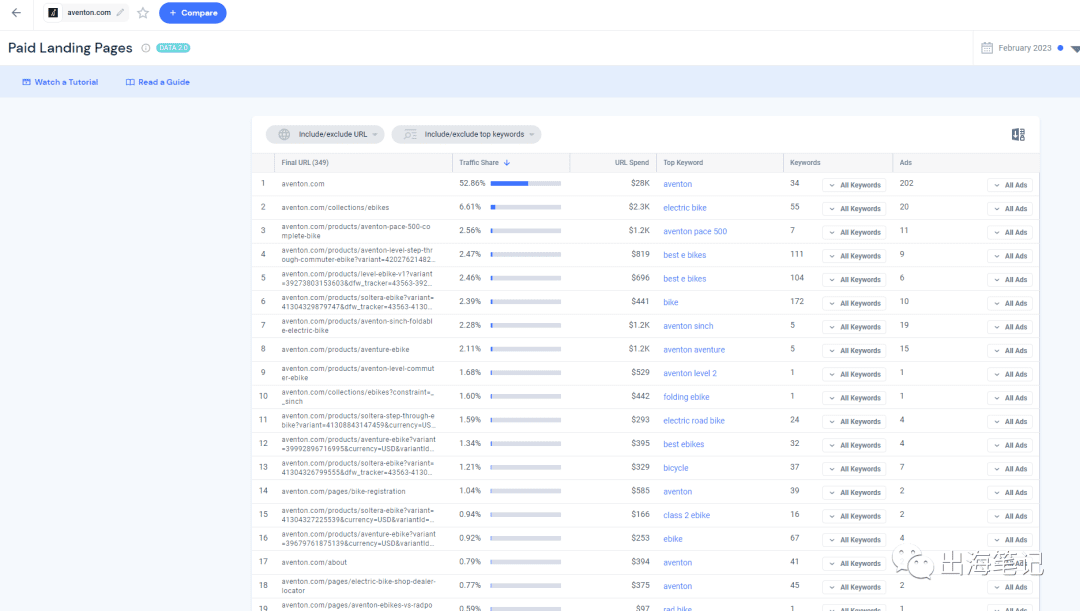
Task: Open the 'bicycle' keyword link
Action: click(676, 468)
